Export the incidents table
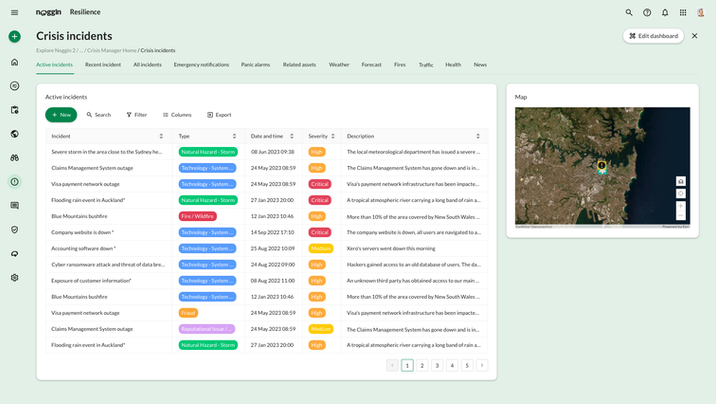The image size is (716, 404). (219, 115)
